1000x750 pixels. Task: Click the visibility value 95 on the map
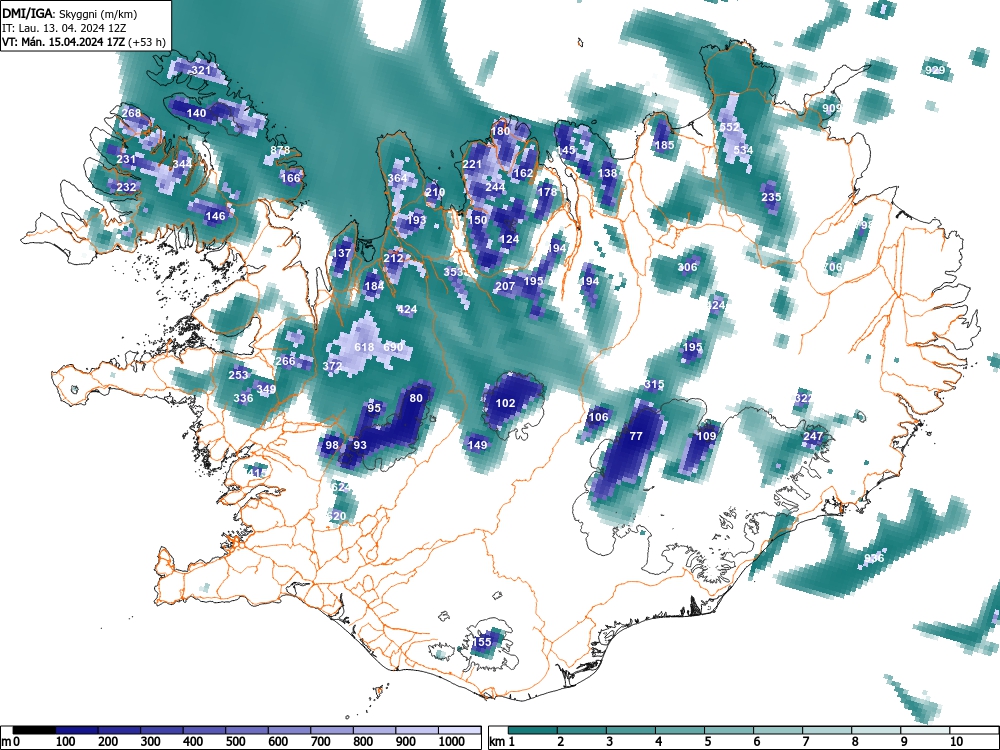(374, 408)
